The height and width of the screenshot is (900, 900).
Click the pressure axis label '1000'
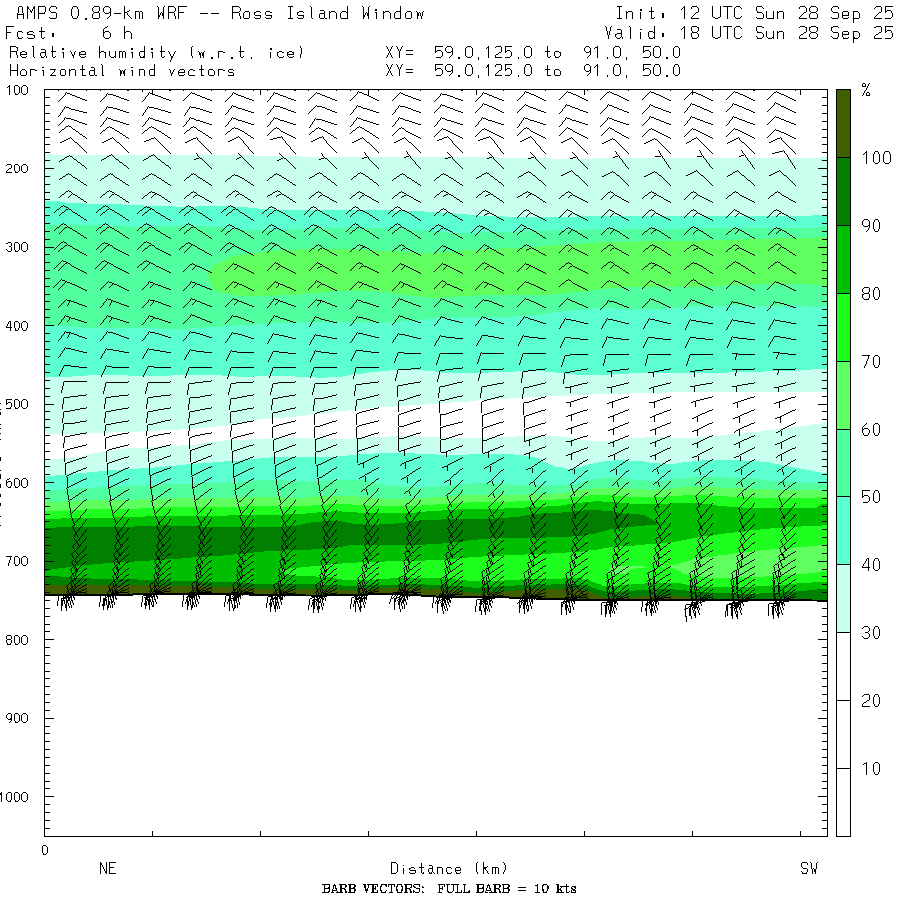click(x=14, y=797)
